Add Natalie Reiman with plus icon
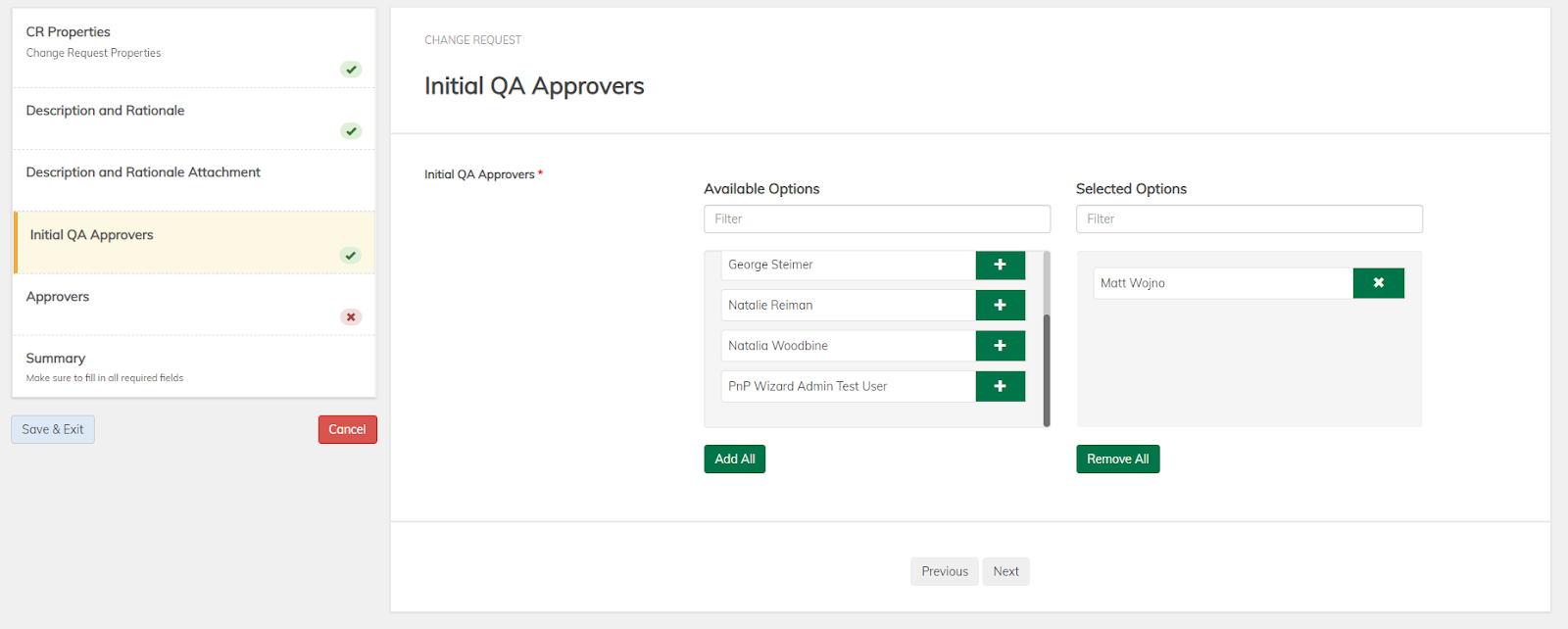Screen dimensions: 1568x629 1000,305
